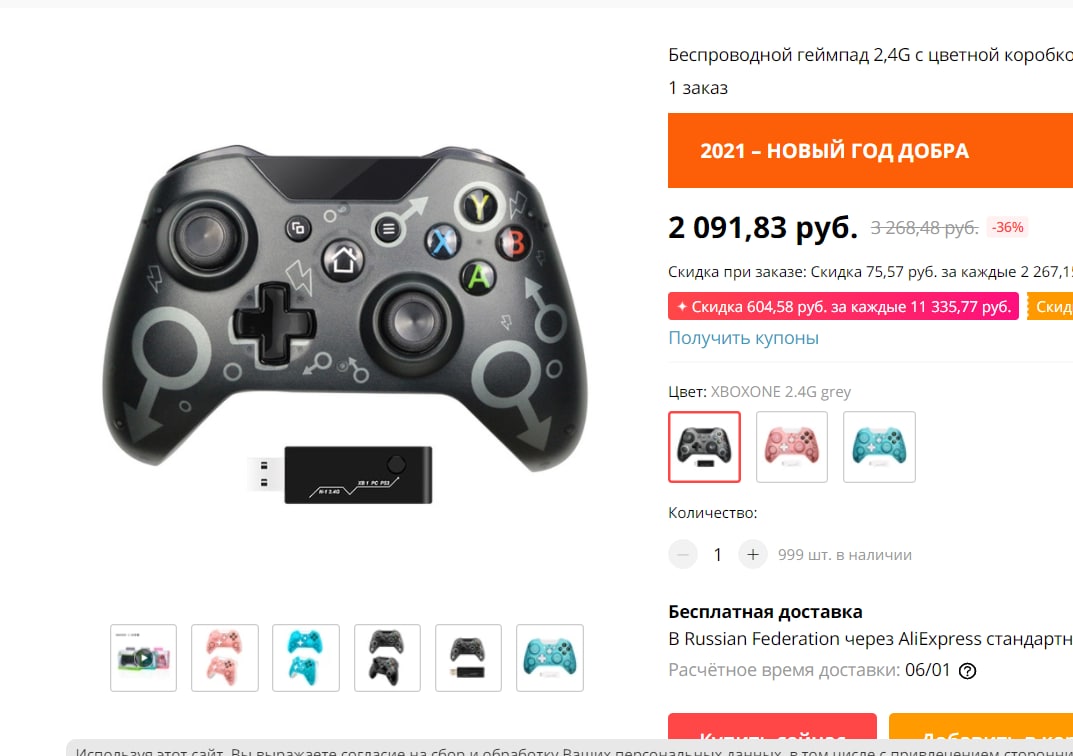Viewport: 1073px width, 756px height.
Task: Click the 2021 – НОВЫЙ ГОД ДОБРА banner
Action: [x=870, y=151]
